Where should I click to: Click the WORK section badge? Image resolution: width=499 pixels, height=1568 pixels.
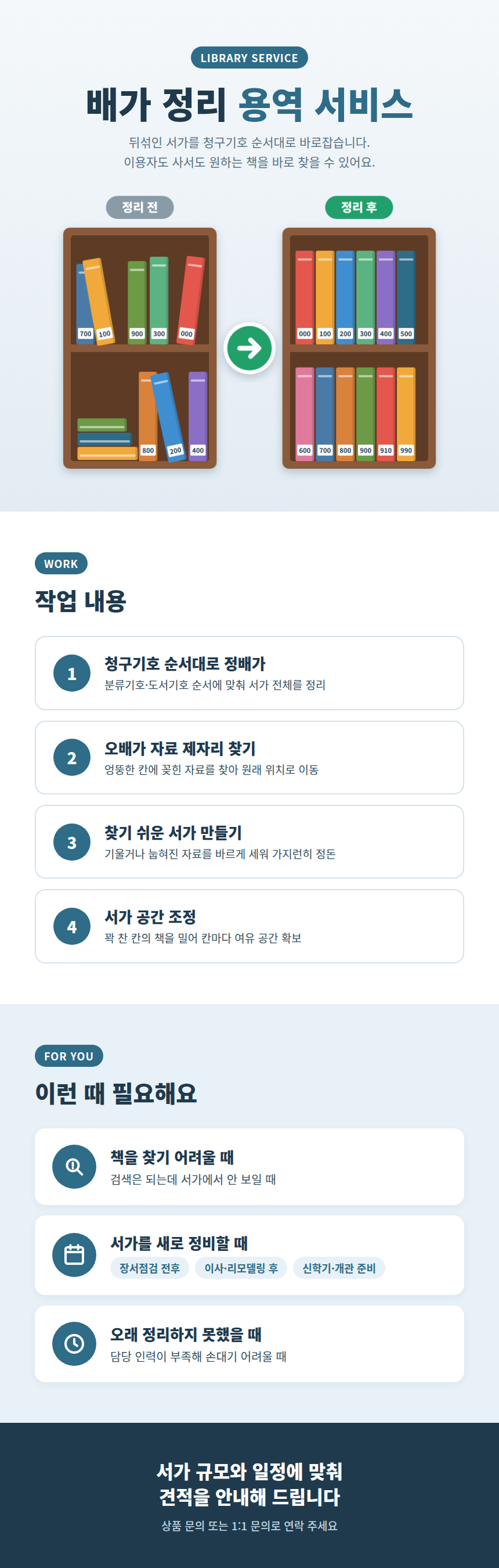[x=61, y=564]
